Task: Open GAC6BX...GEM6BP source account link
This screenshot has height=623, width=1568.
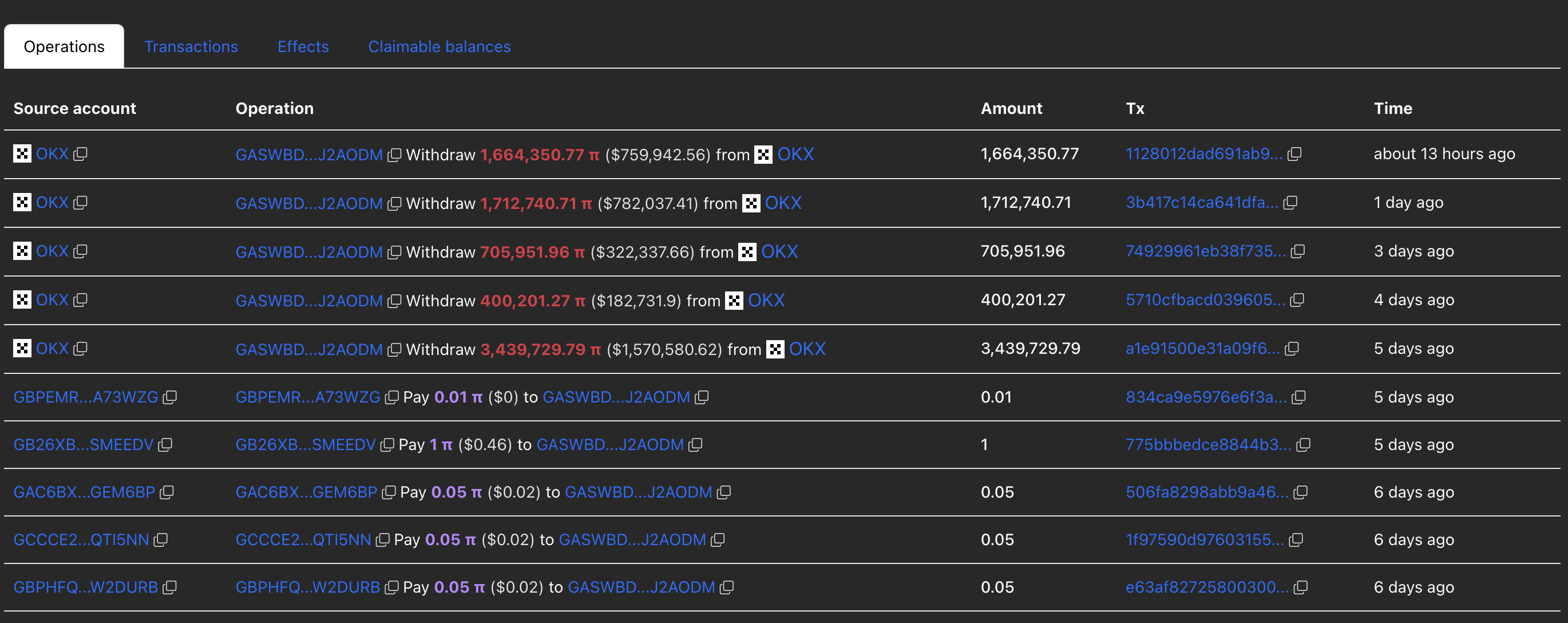Action: pyautogui.click(x=84, y=492)
